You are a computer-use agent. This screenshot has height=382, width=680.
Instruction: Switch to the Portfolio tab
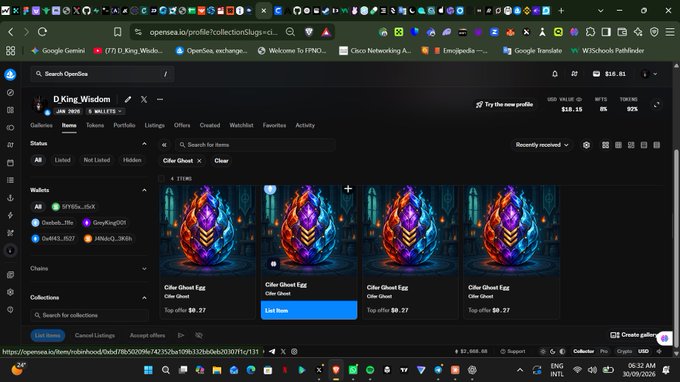click(x=124, y=125)
